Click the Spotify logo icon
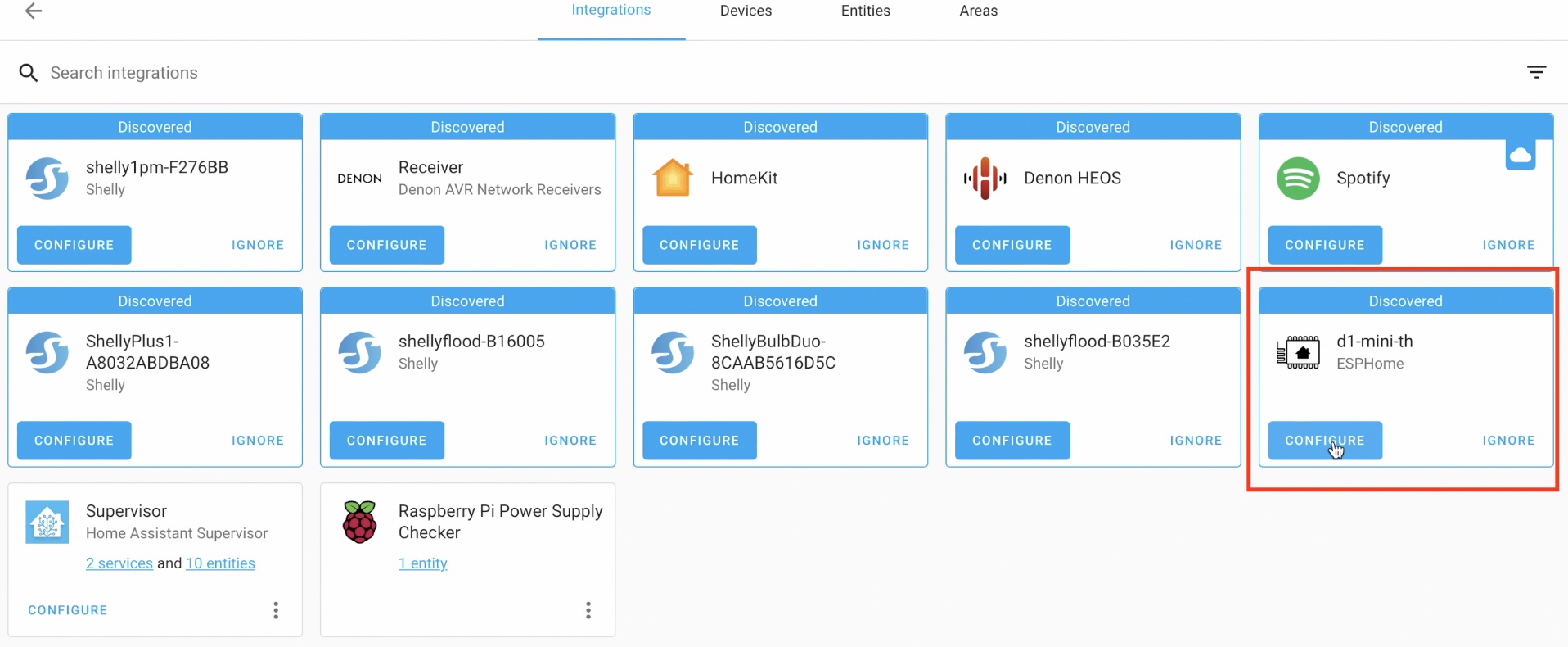Screen dimensions: 1568x647 click(1298, 178)
